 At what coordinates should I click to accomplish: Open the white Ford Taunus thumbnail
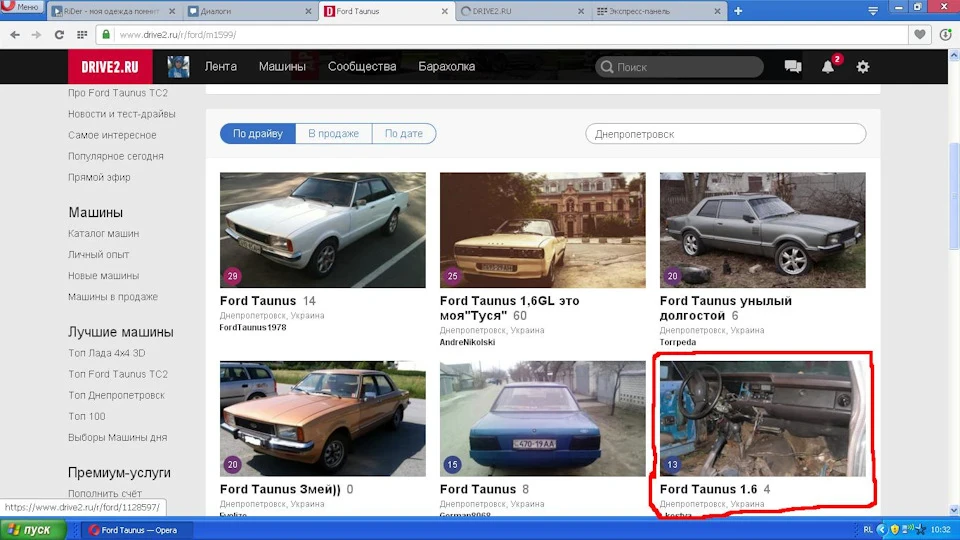tap(323, 230)
